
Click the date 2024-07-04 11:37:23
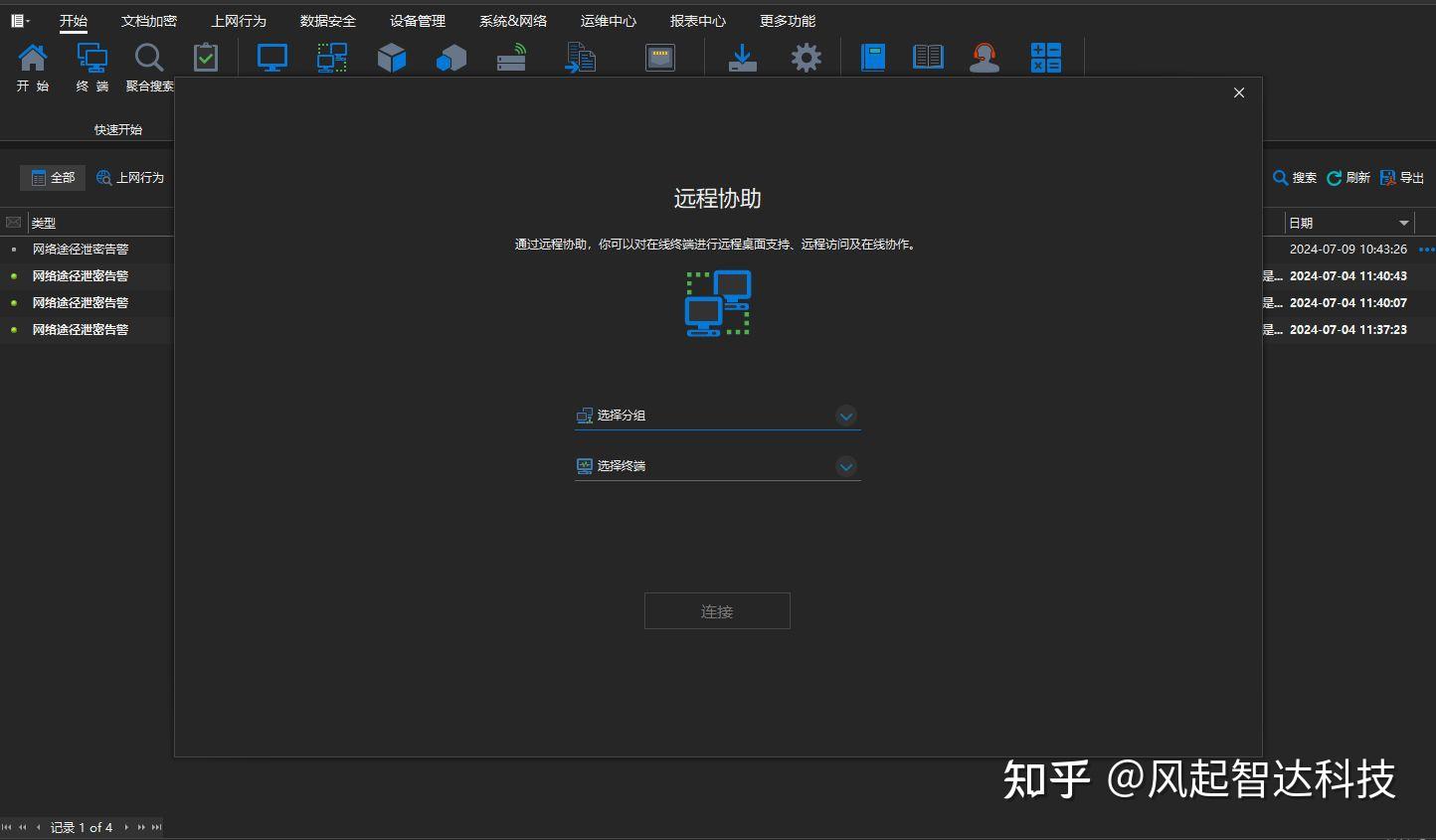pyautogui.click(x=1348, y=330)
